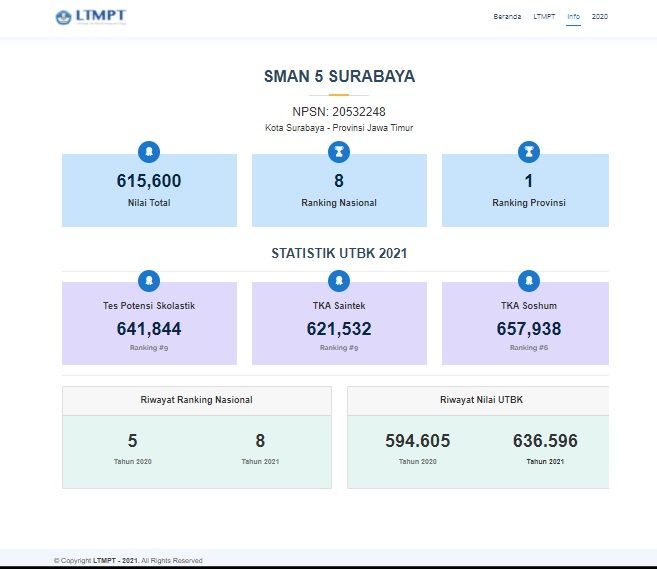
Task: Click the 657,938 score value
Action: click(529, 328)
